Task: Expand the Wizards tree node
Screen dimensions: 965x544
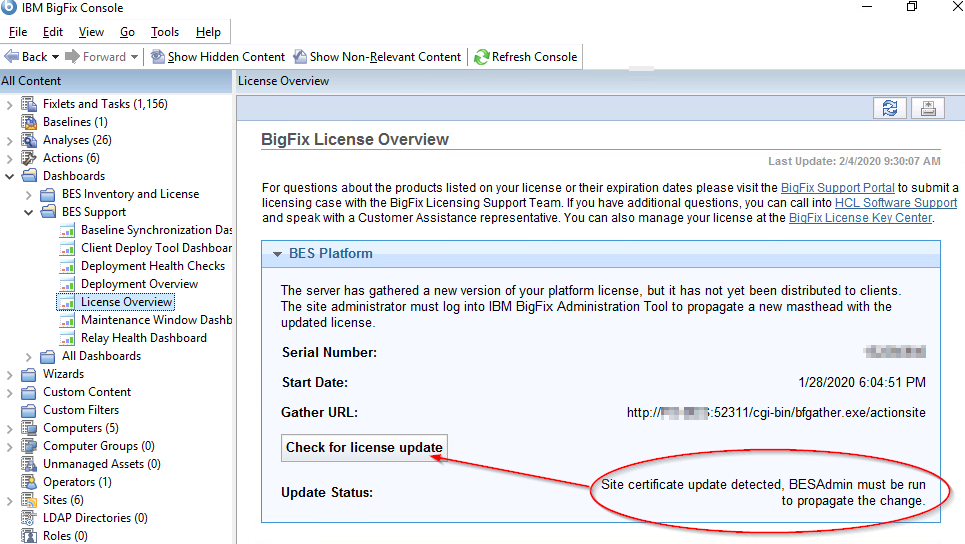Action: (x=9, y=374)
